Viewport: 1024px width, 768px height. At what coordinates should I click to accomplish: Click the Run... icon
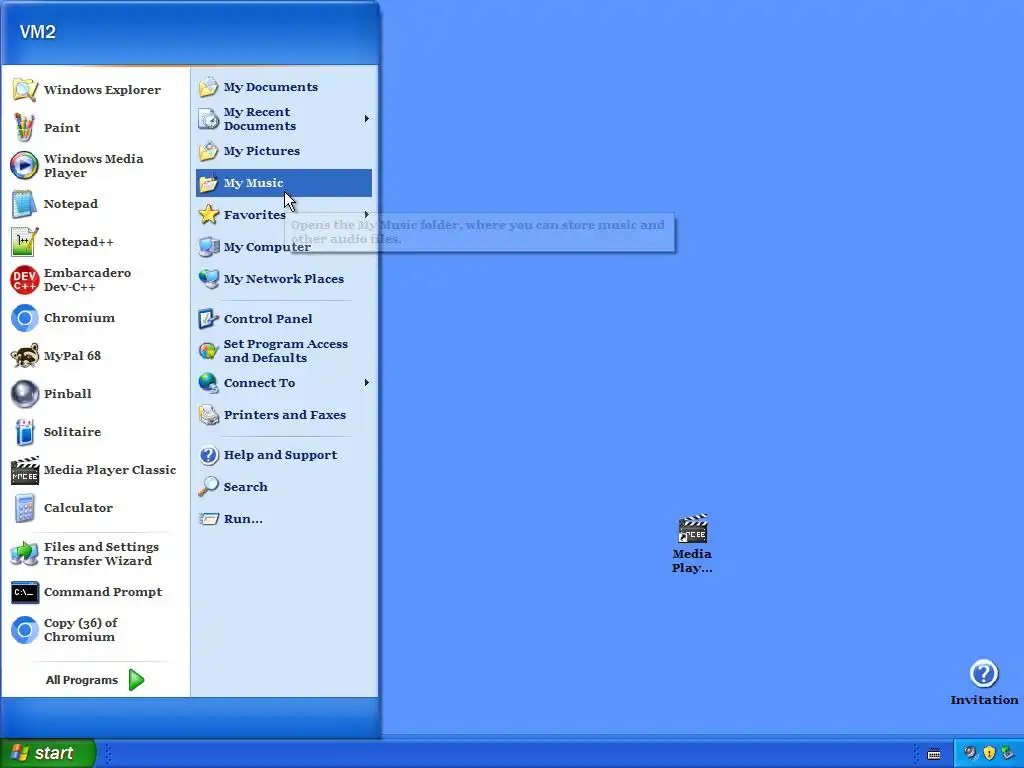click(x=208, y=519)
